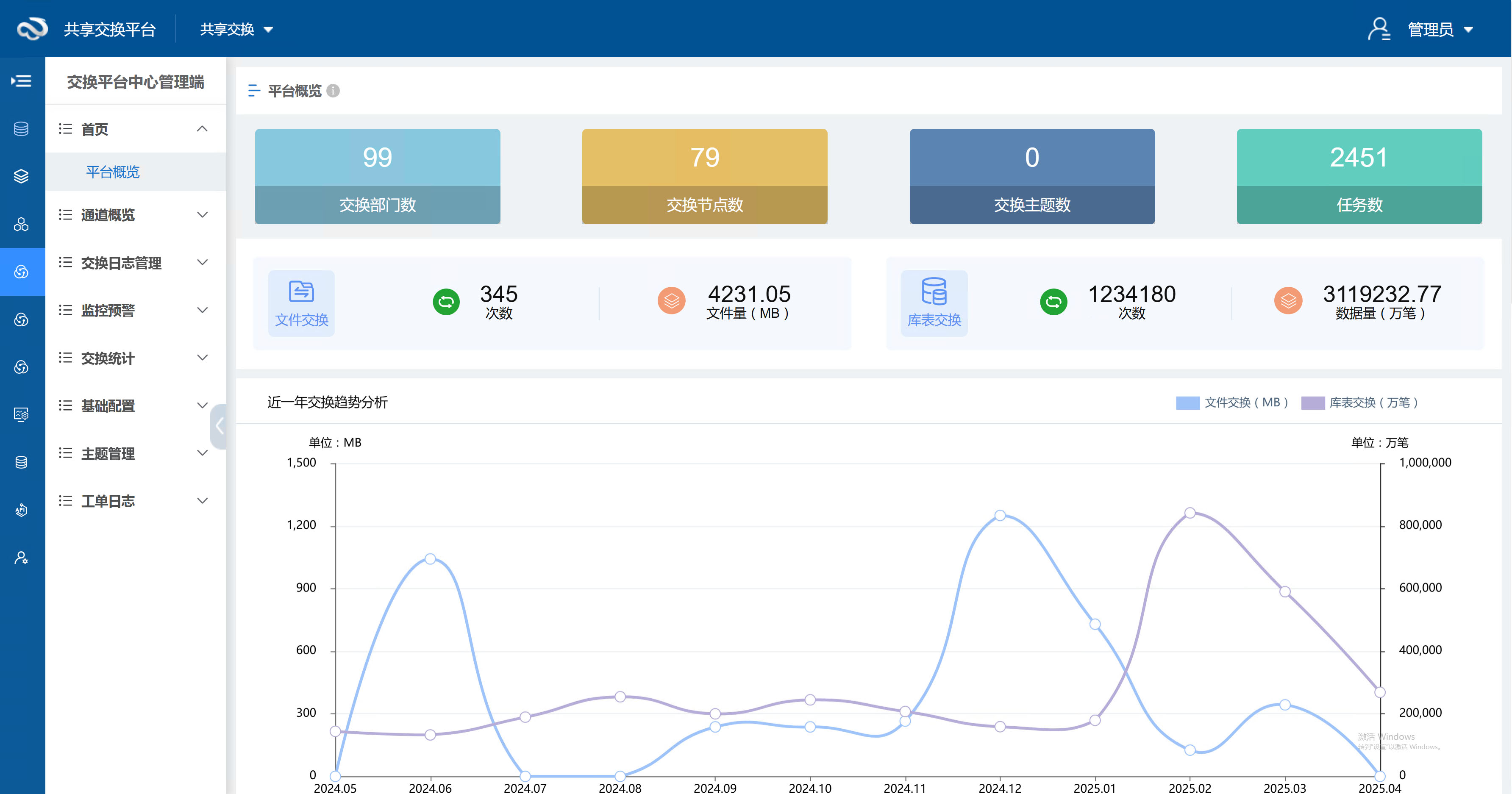Screen dimensions: 1512x794
Task: Toggle 文件交换（MB）legend series
Action: pyautogui.click(x=1232, y=403)
